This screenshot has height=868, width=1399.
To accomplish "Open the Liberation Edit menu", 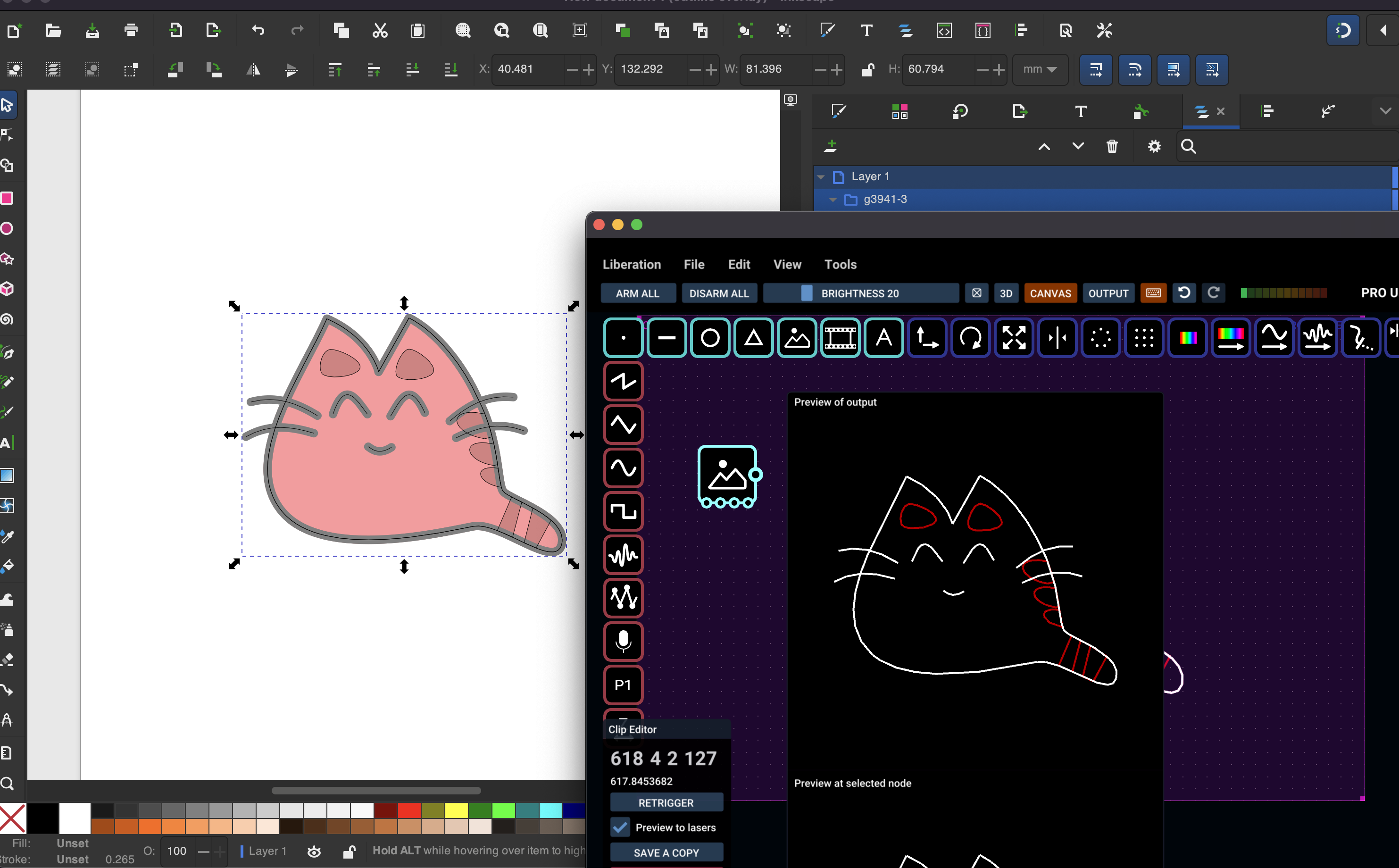I will click(739, 265).
